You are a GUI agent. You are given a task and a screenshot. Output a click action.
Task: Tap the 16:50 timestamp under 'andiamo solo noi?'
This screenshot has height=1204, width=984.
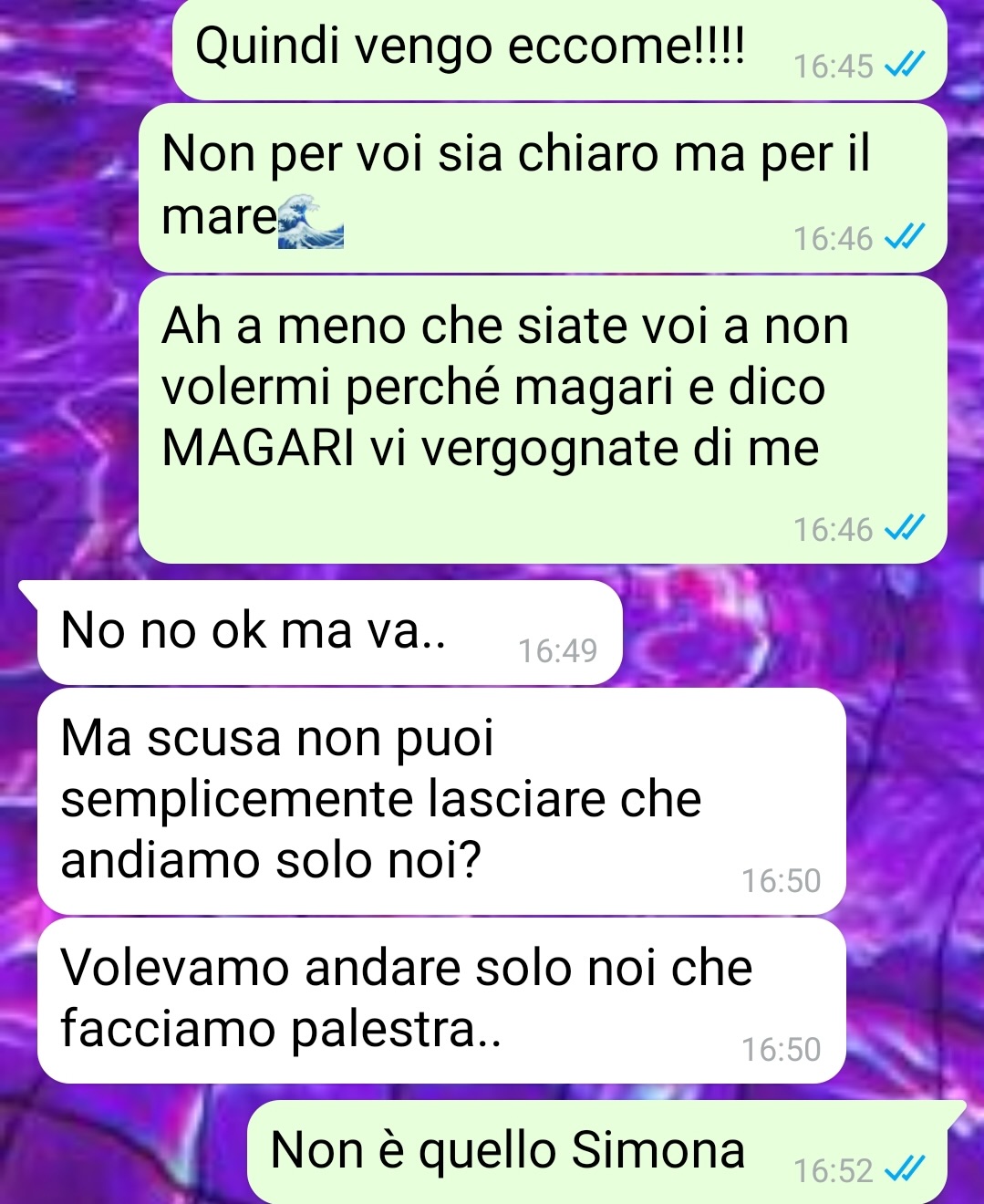[x=781, y=880]
